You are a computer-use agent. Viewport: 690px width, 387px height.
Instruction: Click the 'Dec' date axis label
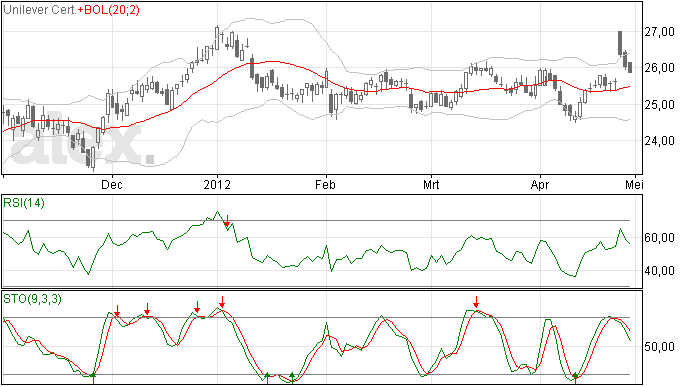[112, 184]
